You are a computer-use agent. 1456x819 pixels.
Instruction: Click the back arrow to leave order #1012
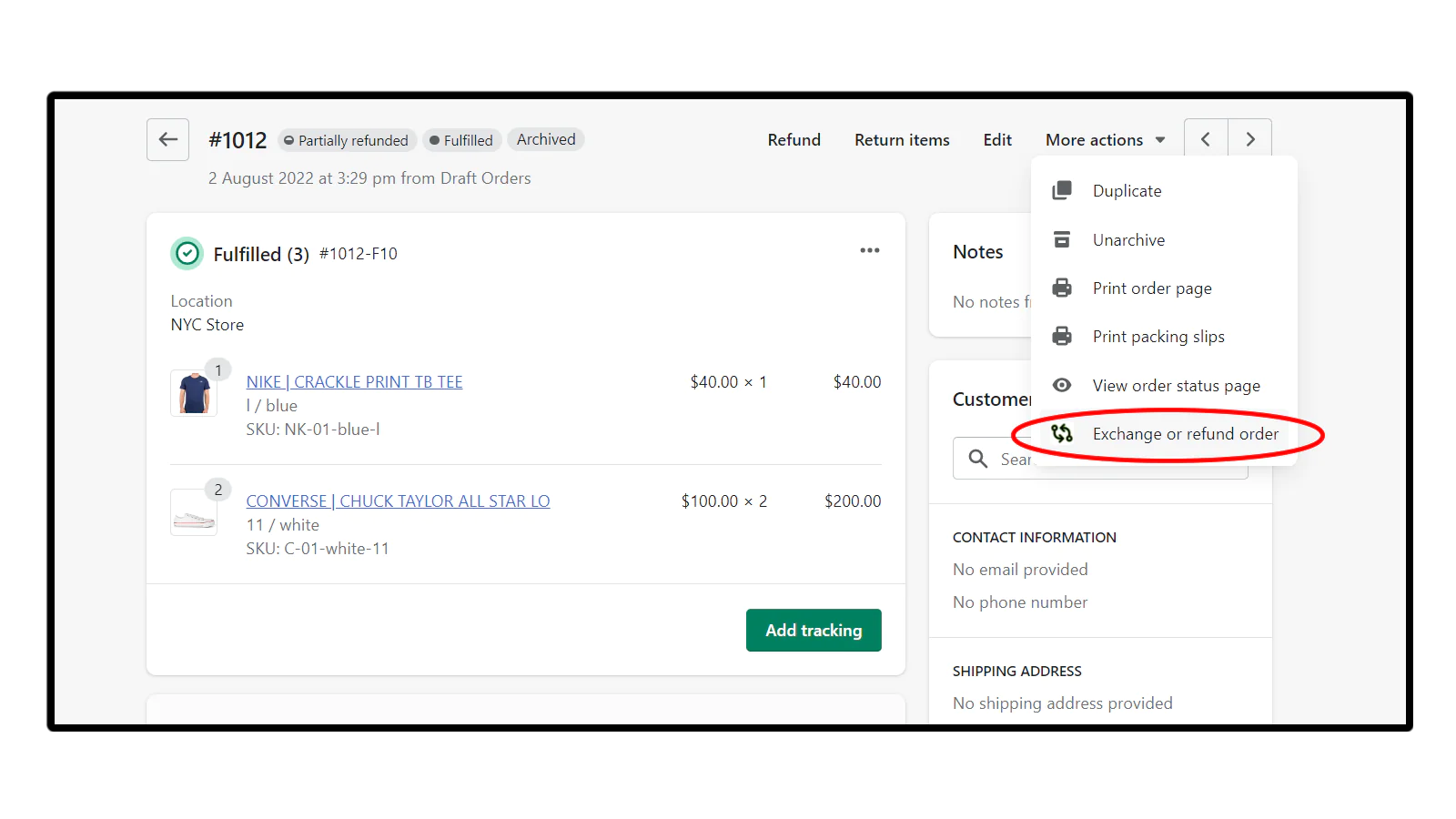point(167,139)
